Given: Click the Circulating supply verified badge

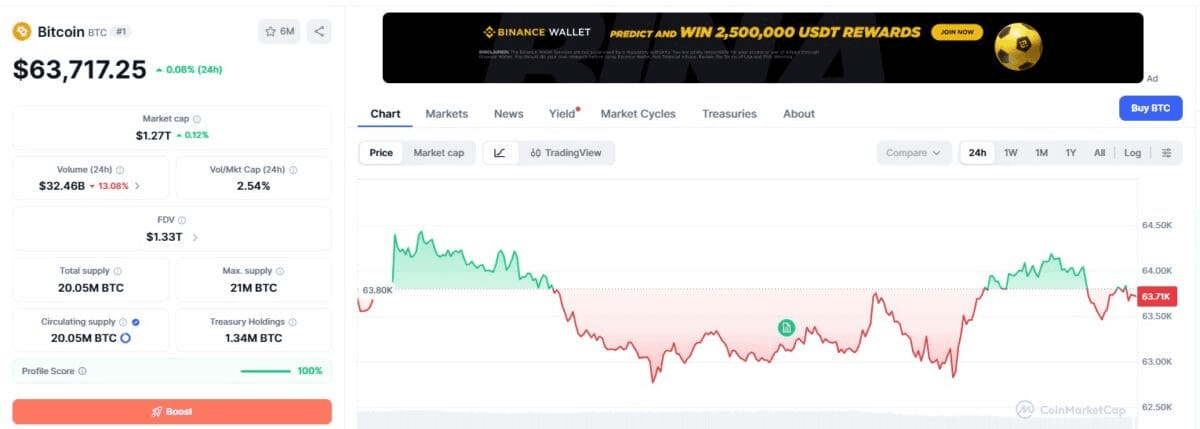Looking at the screenshot, I should click(x=136, y=322).
